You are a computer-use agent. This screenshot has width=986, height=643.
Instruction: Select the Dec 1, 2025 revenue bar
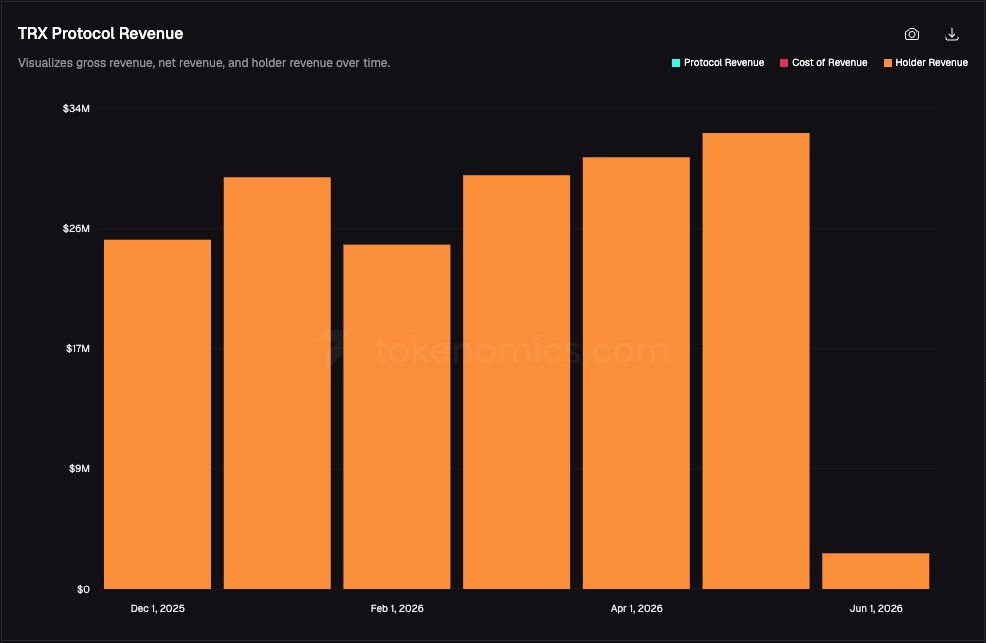157,414
